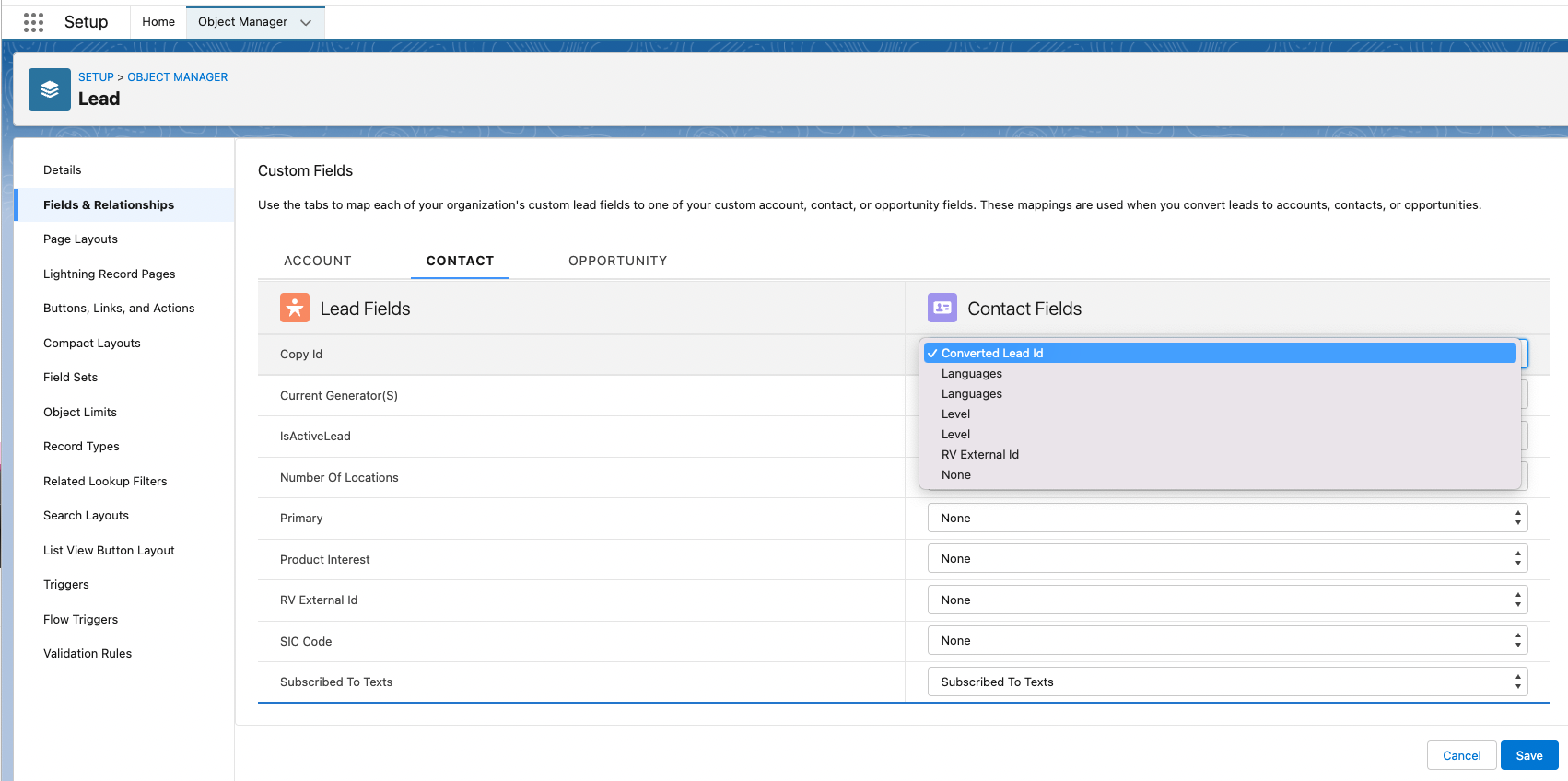Open the SIC Code mapping dropdown
The image size is (1568, 781).
coord(1227,640)
